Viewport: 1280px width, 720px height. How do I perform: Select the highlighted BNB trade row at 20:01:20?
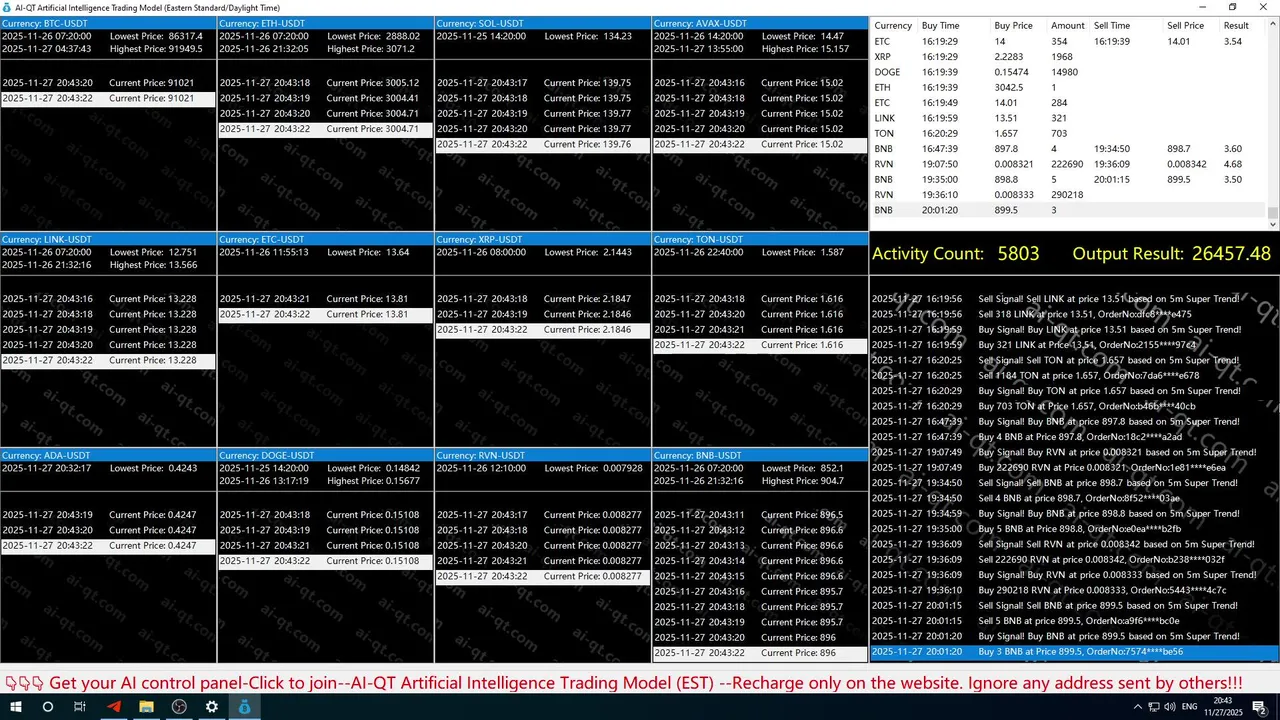[1069, 210]
